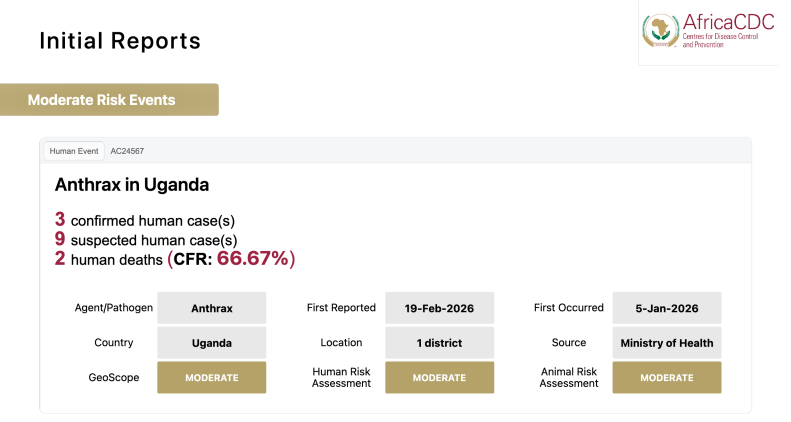Click the GeoScope MODERATE badge
Image resolution: width=791 pixels, height=422 pixels.
coord(211,378)
